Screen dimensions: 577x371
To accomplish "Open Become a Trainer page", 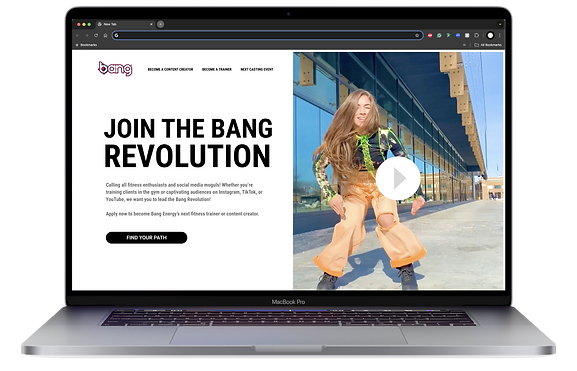I will (x=217, y=69).
